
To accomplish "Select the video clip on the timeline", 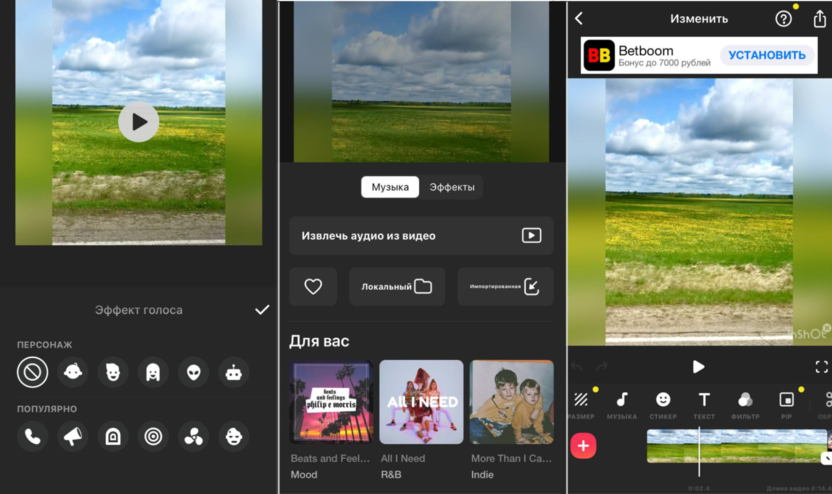I will tap(736, 446).
